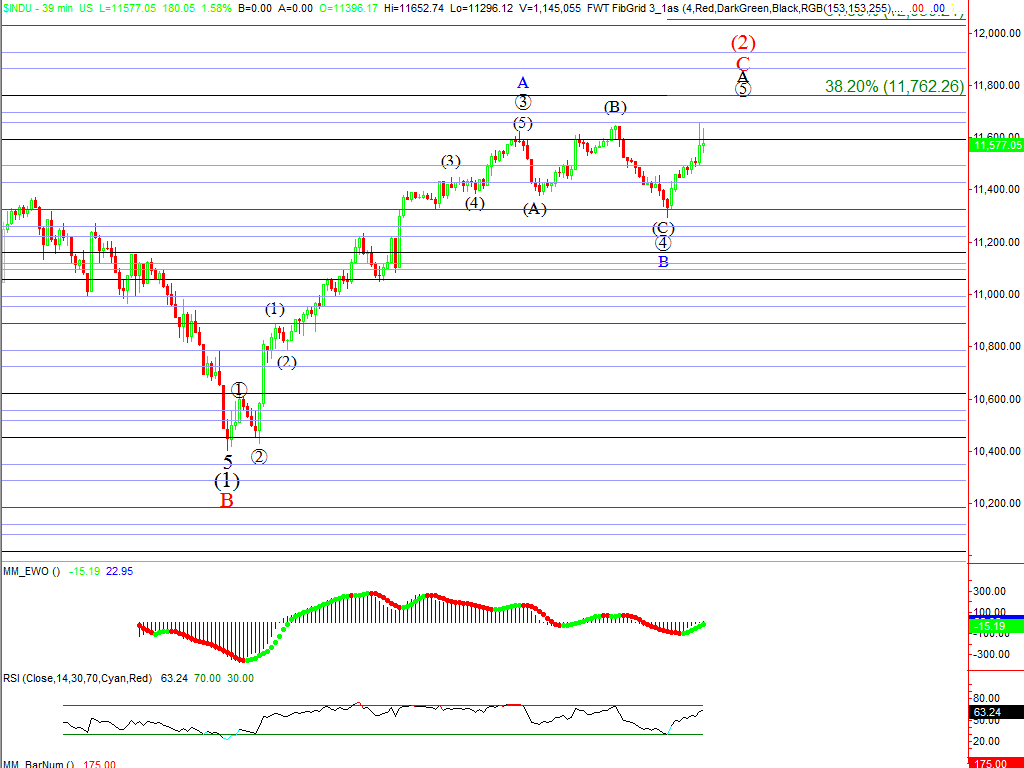Select the 38.20% Fibonacci level label
Image resolution: width=1024 pixels, height=768 pixels.
click(894, 87)
